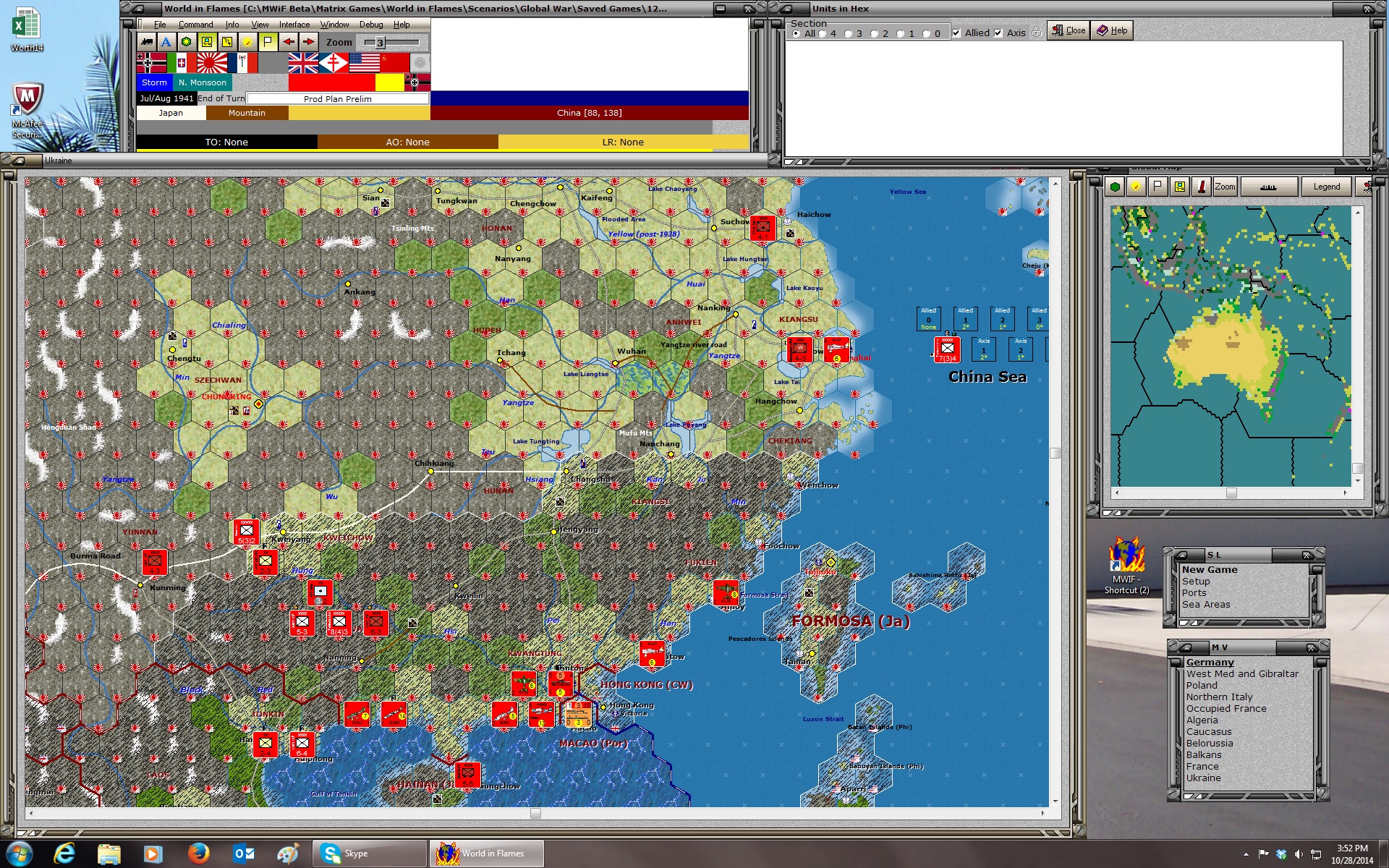
Task: Select the Vichy French flag icon
Action: pos(242,63)
